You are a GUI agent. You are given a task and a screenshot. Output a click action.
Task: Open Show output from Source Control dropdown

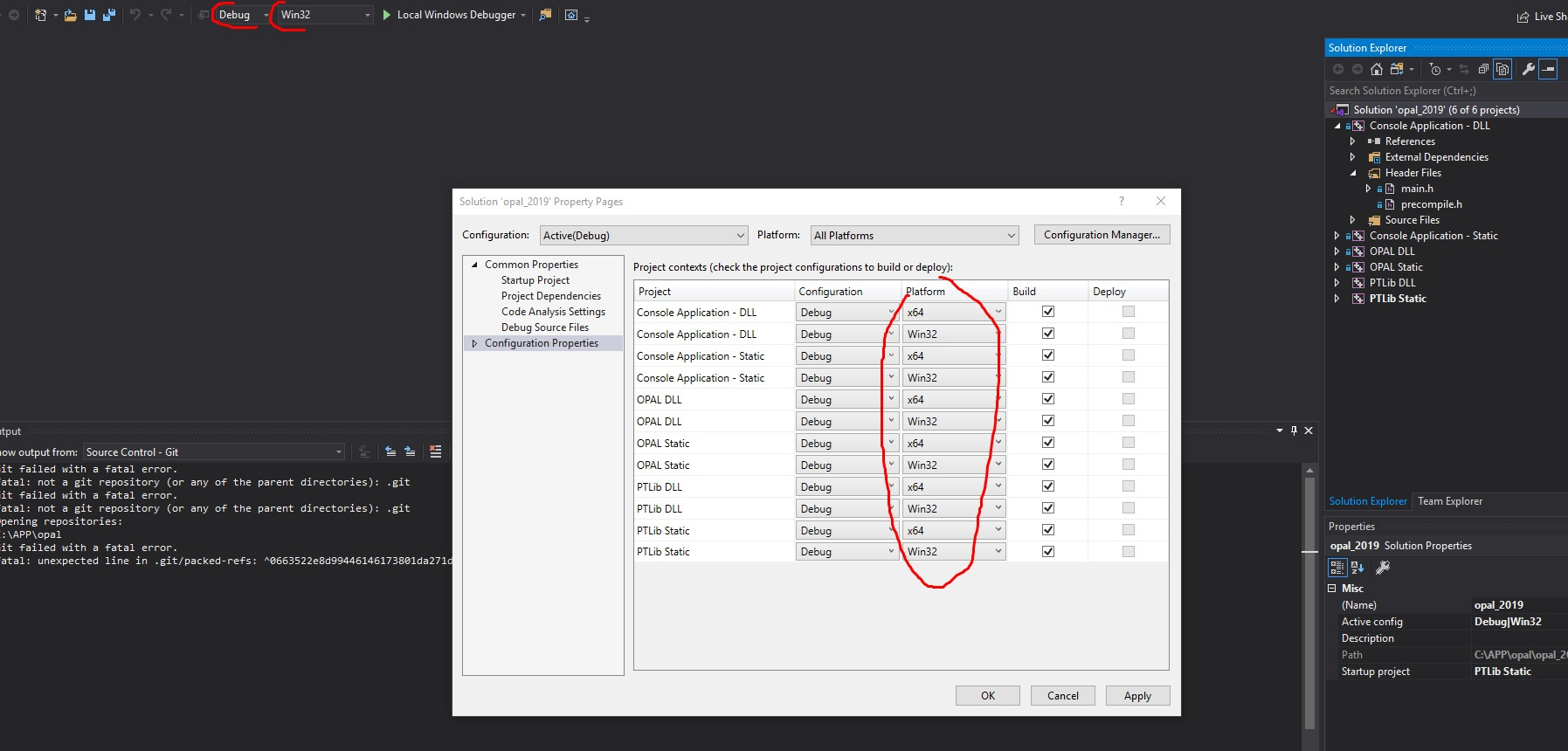tap(214, 451)
